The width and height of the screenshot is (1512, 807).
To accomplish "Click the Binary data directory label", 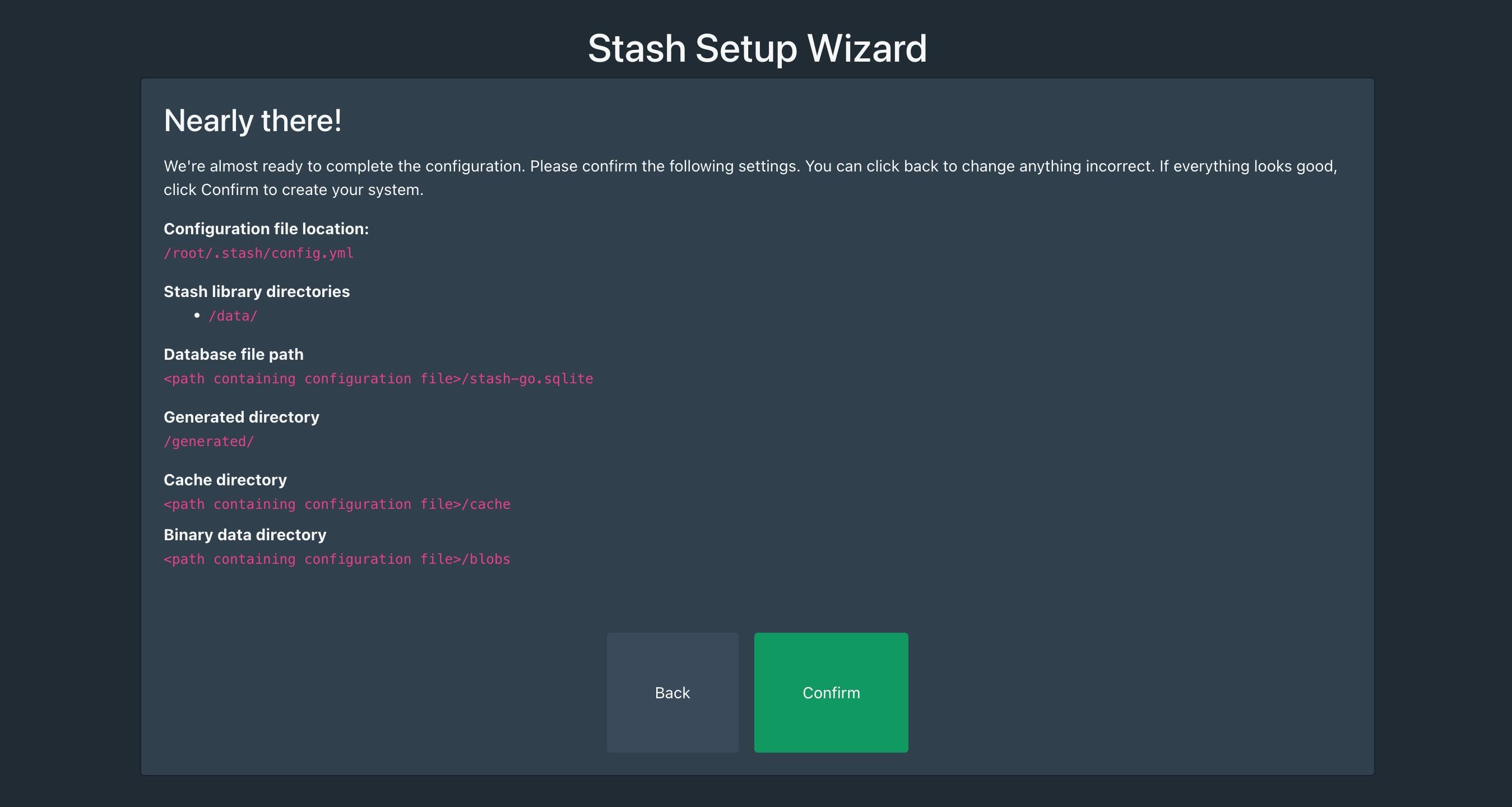I will 245,535.
